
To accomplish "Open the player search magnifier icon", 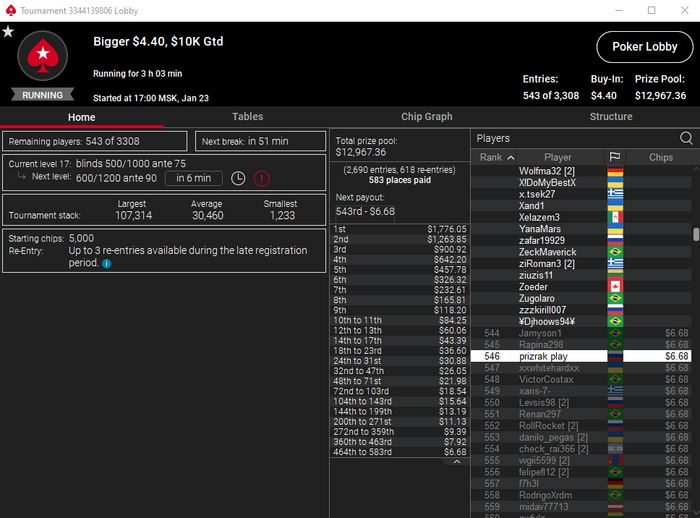I will click(686, 138).
